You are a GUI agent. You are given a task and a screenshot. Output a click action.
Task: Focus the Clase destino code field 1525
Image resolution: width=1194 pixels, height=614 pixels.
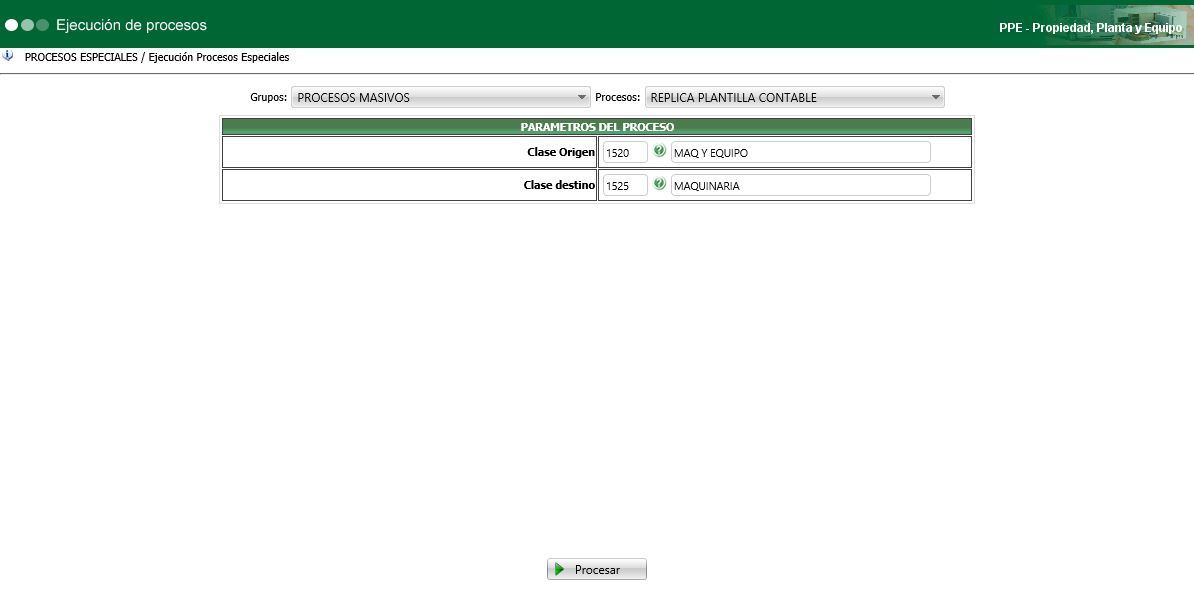click(x=625, y=185)
